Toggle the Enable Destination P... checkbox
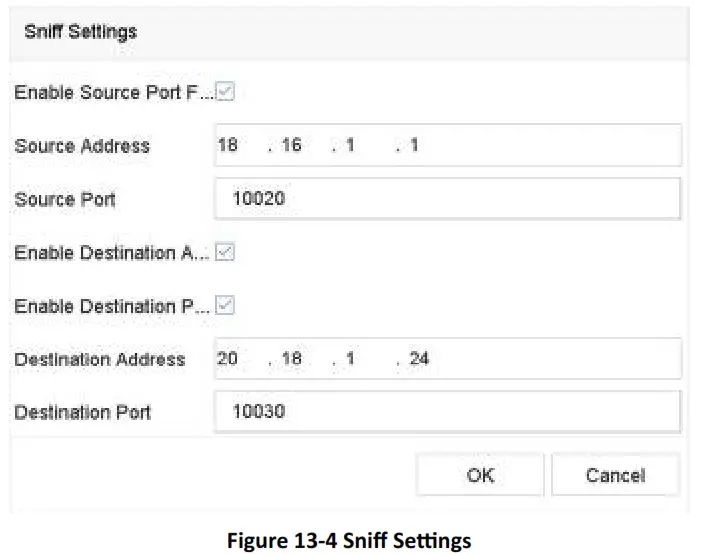Screen dimensions: 704x555 click(x=225, y=306)
